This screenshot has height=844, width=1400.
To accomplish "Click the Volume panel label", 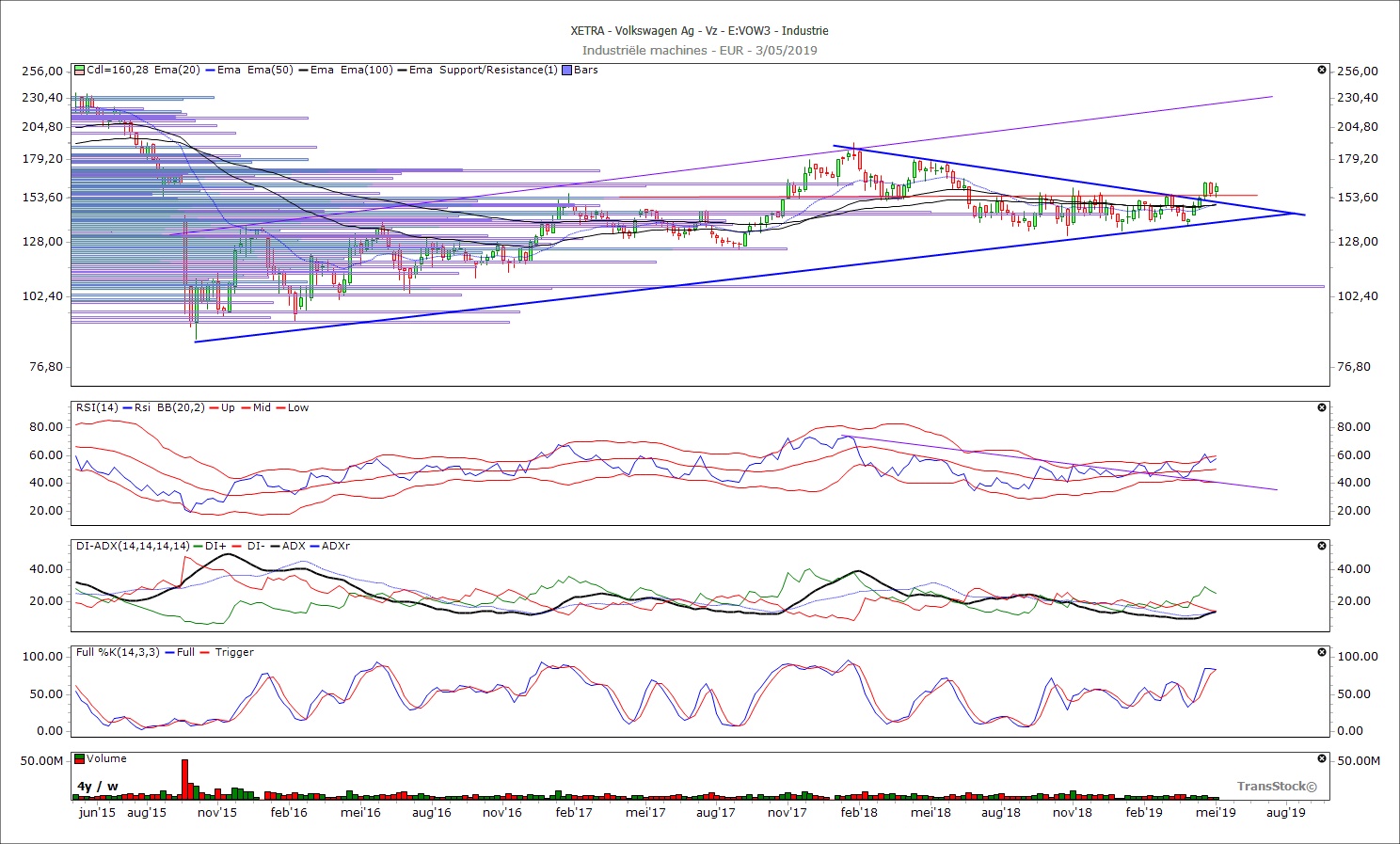I will [x=107, y=758].
